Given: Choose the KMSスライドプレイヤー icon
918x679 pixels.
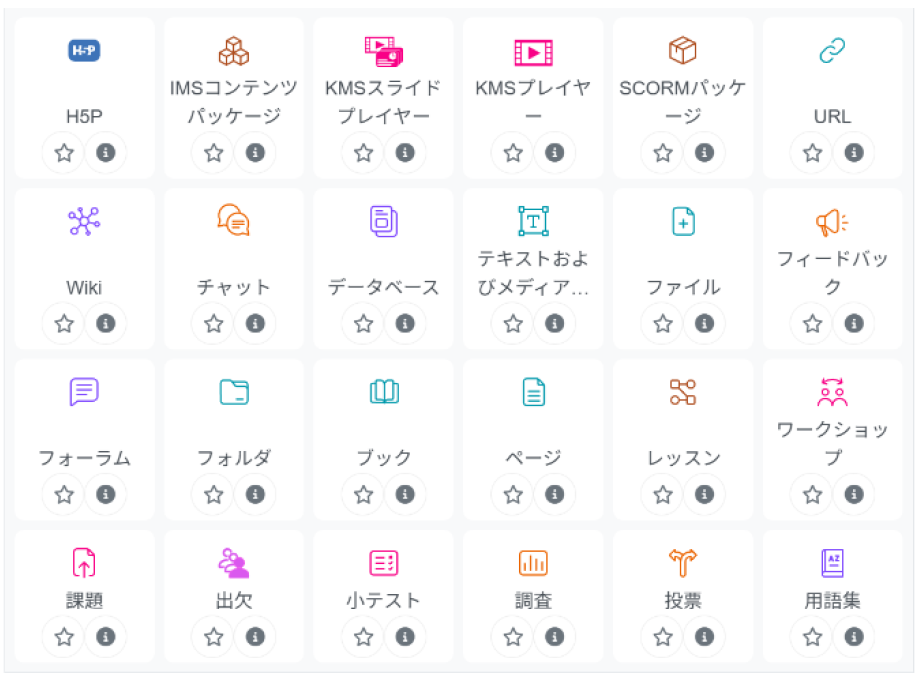Looking at the screenshot, I should pos(383,51).
